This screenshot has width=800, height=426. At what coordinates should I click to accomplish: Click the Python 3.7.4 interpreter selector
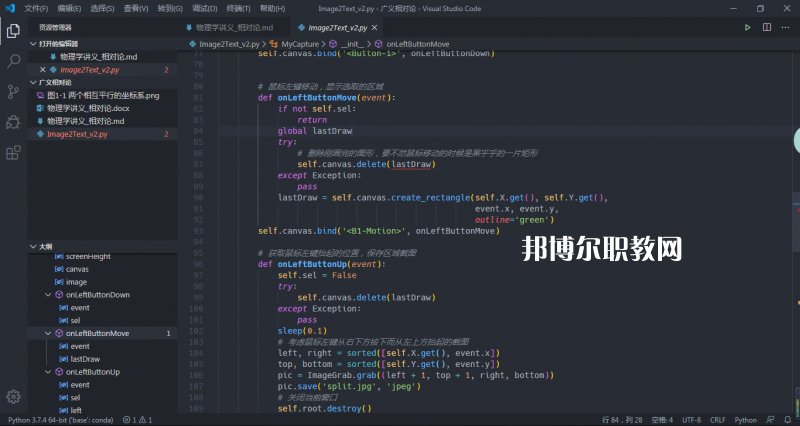click(x=60, y=420)
